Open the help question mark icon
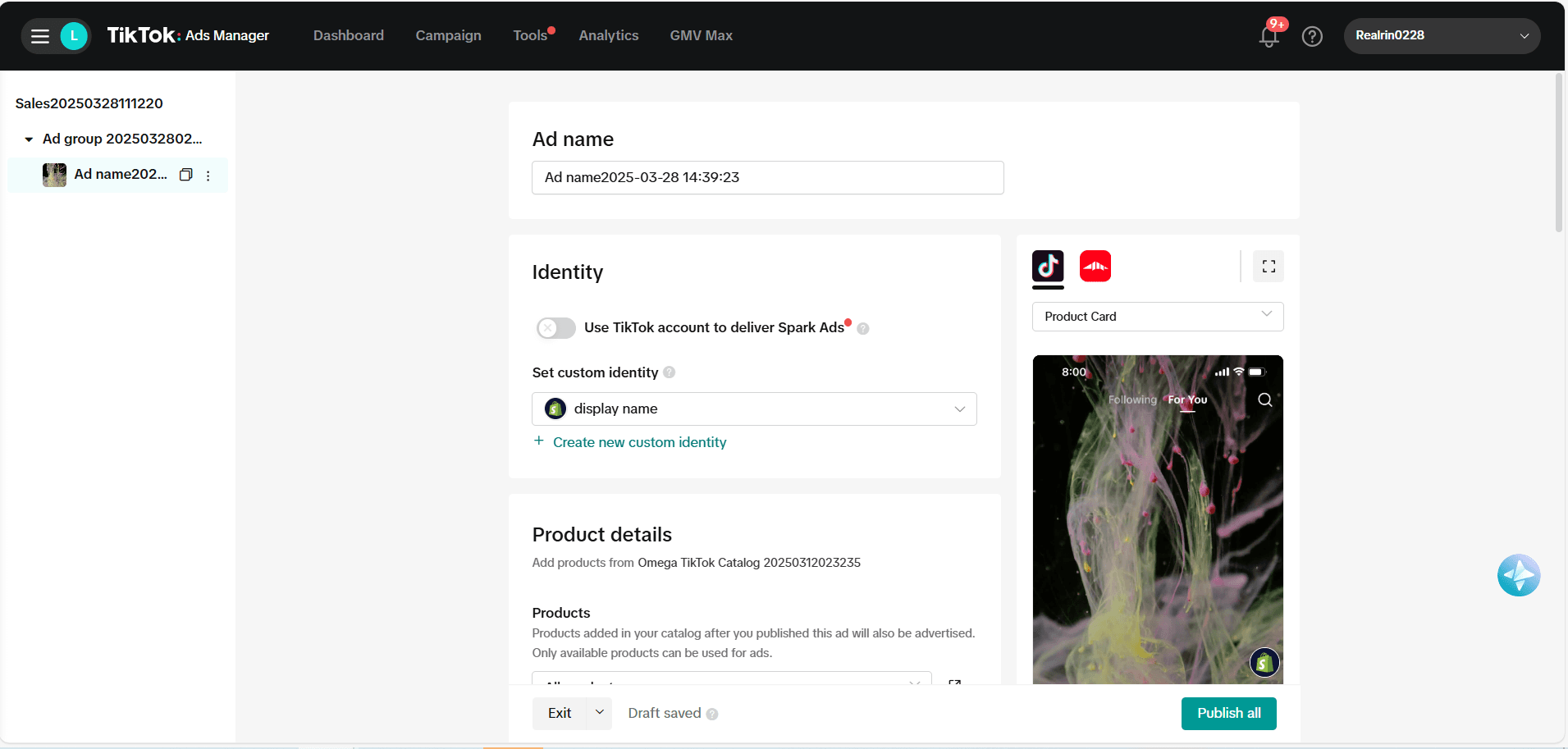This screenshot has width=1568, height=749. click(x=1312, y=36)
